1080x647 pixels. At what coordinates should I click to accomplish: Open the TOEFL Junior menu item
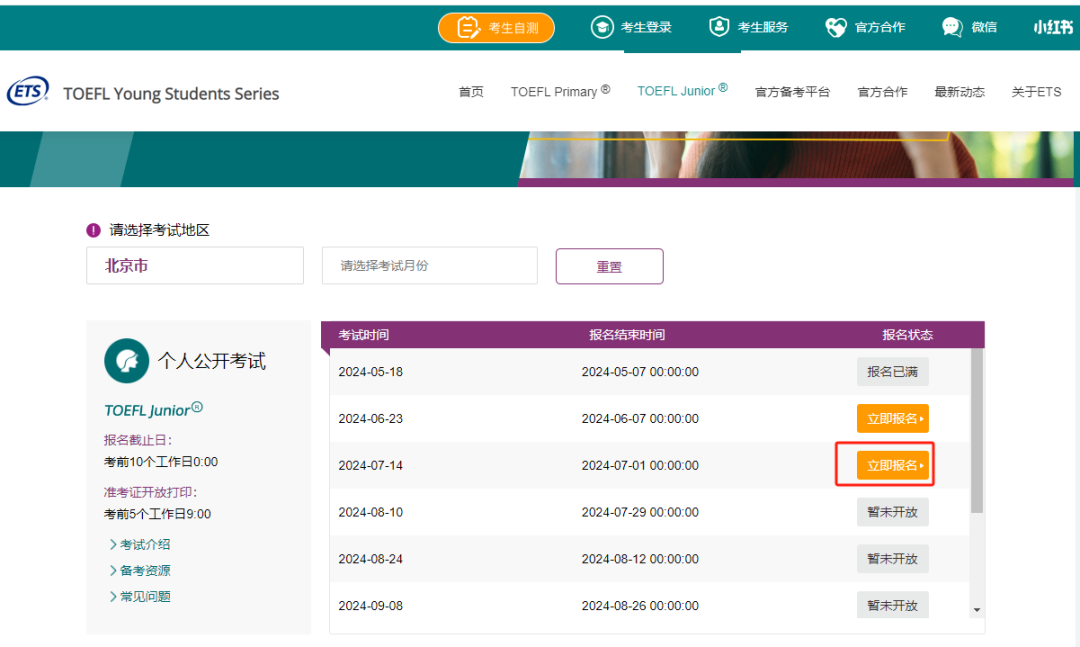pyautogui.click(x=682, y=90)
